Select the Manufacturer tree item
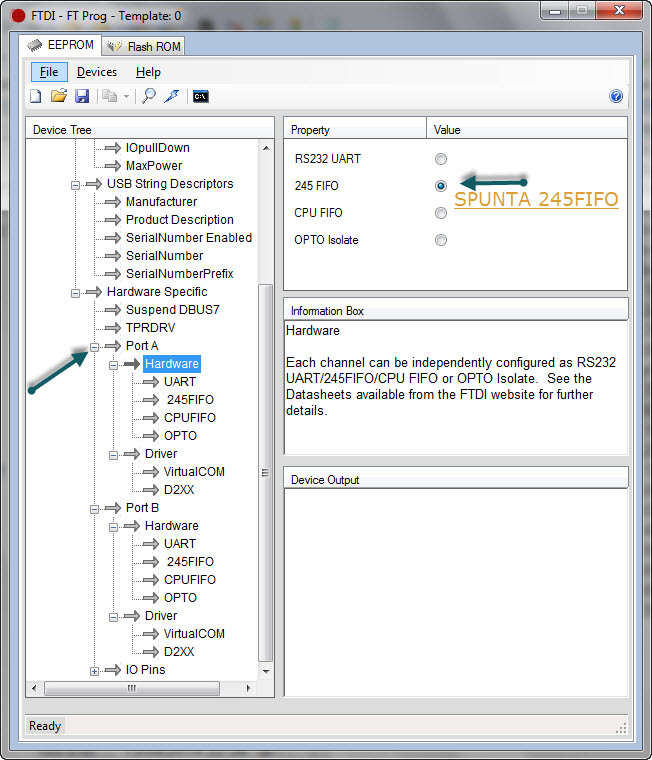The width and height of the screenshot is (652, 760). coord(161,202)
